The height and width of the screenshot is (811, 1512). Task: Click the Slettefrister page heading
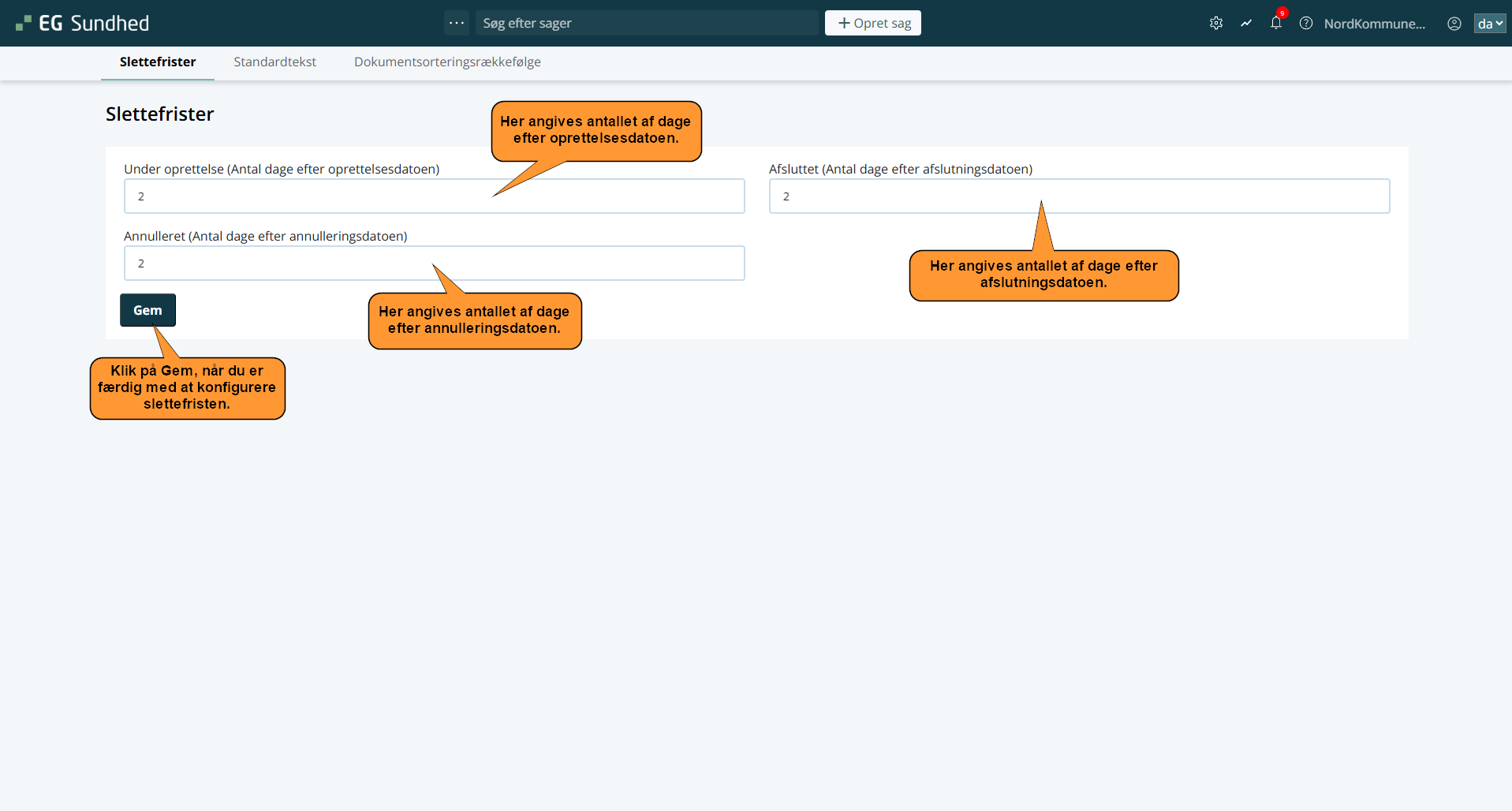coord(160,114)
